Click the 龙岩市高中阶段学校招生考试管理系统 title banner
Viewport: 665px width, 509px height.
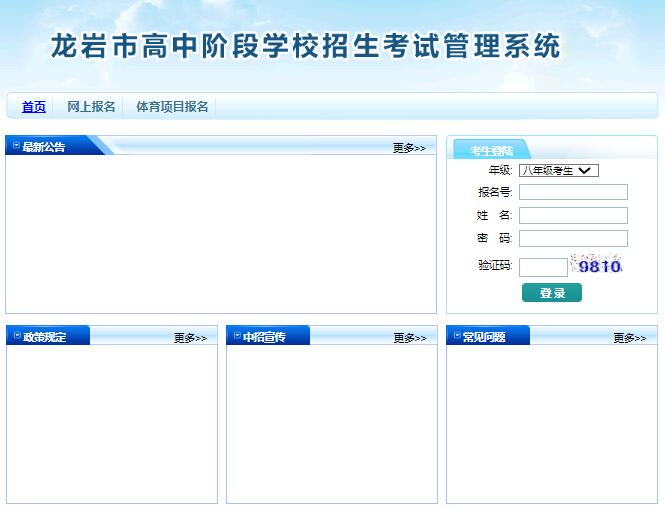point(305,46)
